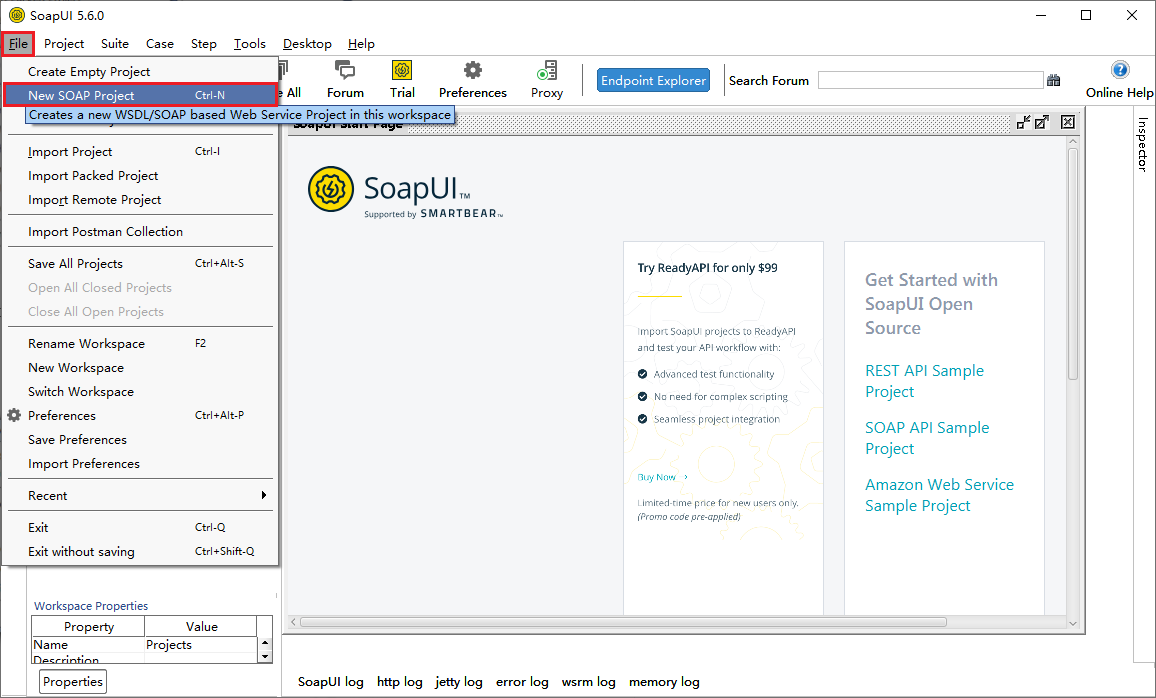The width and height of the screenshot is (1156, 698).
Task: Click the Online Help icon
Action: point(1119,80)
